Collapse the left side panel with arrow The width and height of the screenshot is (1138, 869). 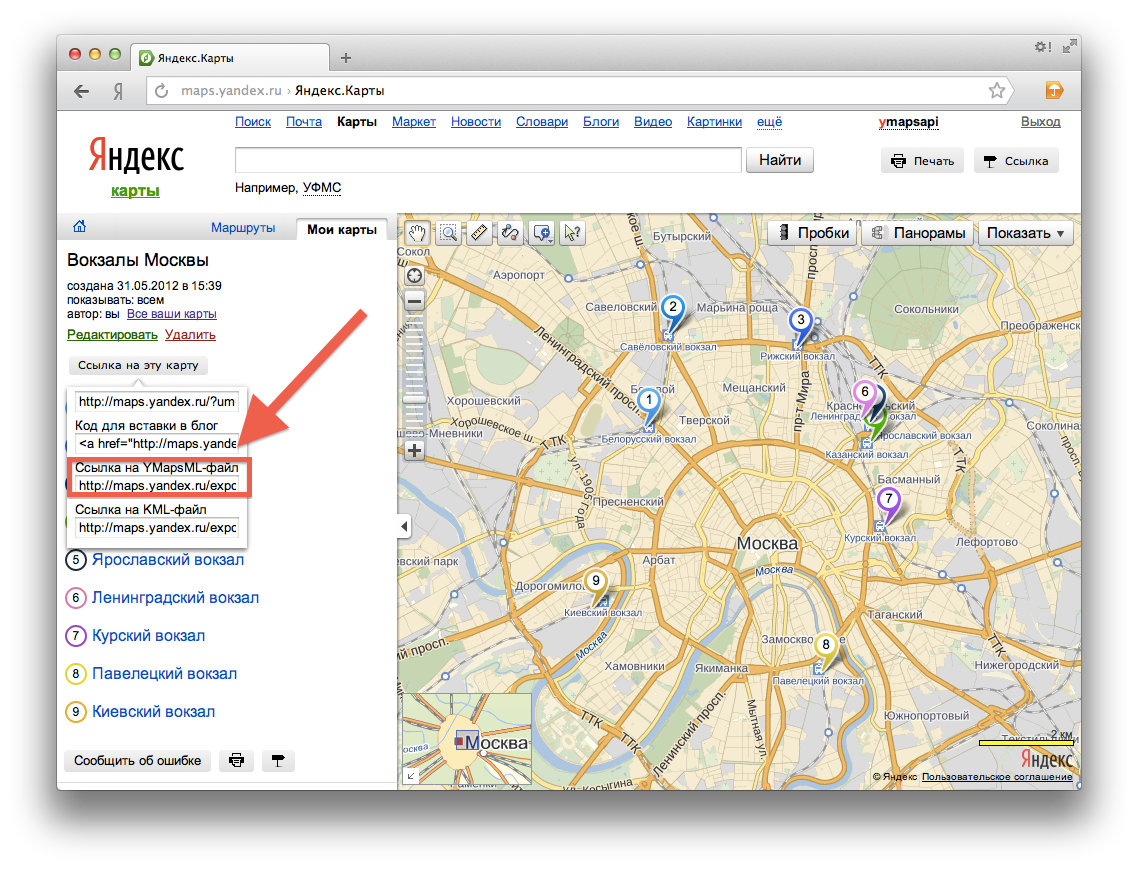click(x=403, y=526)
